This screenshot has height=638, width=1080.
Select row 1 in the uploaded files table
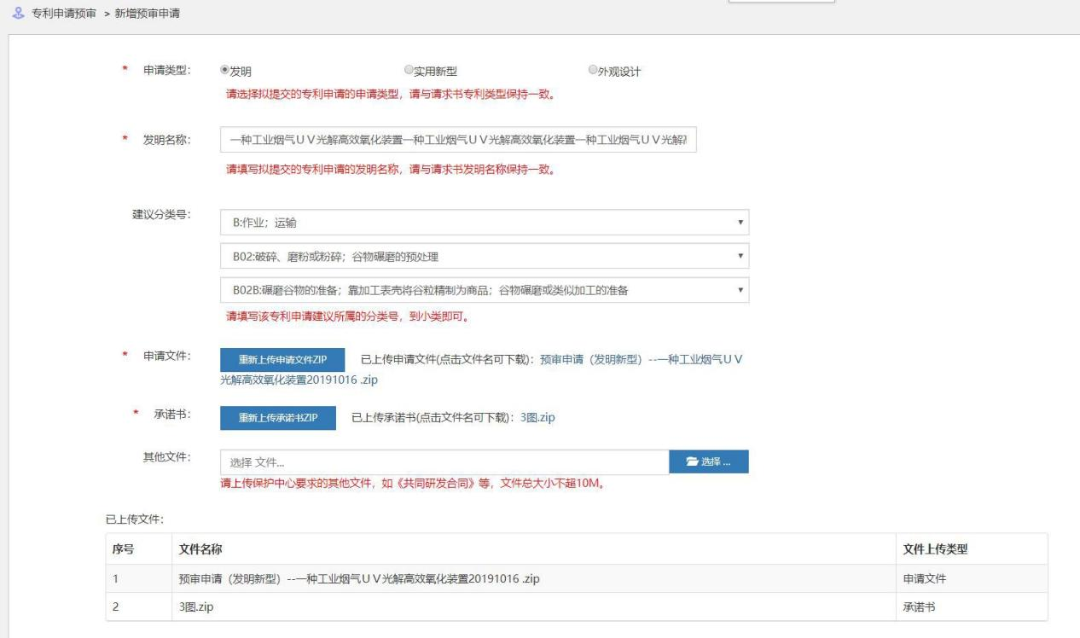point(400,578)
